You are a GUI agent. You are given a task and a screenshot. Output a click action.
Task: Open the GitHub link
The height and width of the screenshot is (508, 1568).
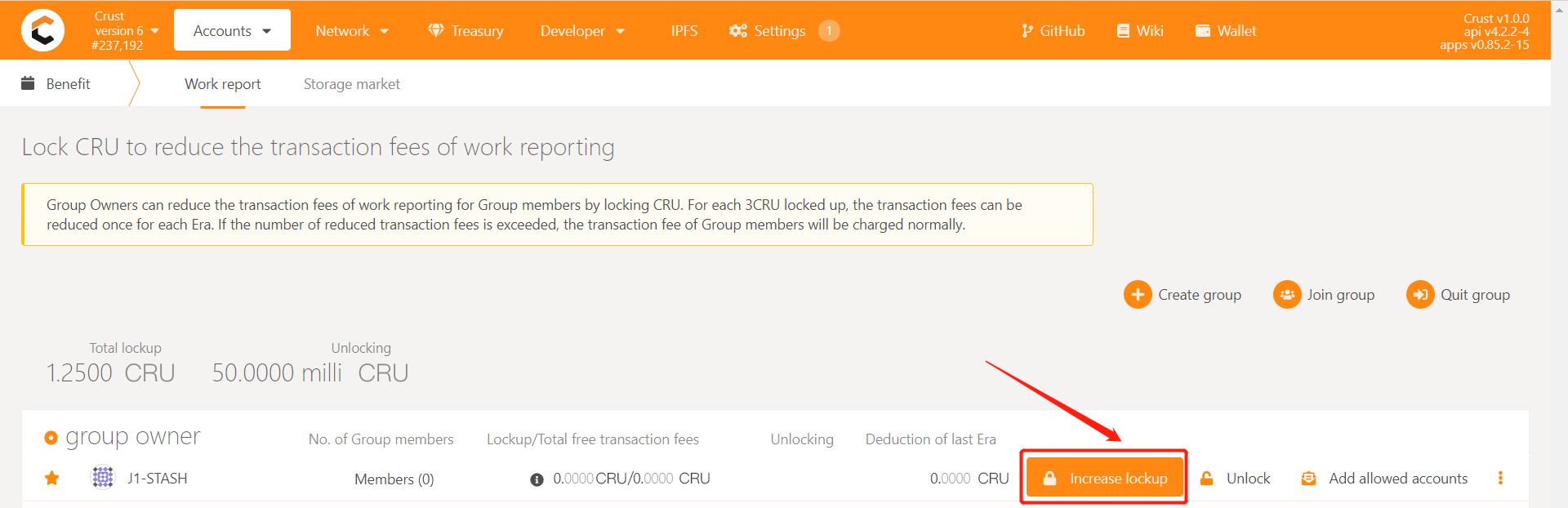click(1053, 31)
